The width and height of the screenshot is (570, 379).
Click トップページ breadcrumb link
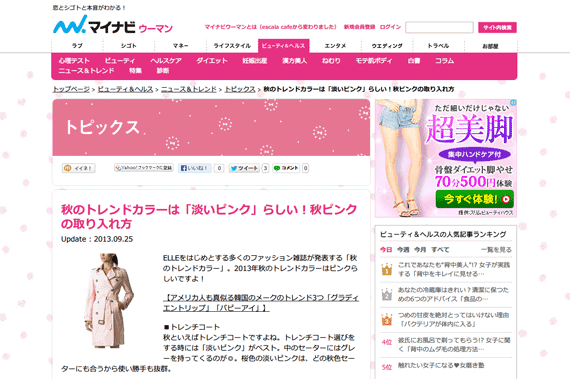click(x=71, y=89)
